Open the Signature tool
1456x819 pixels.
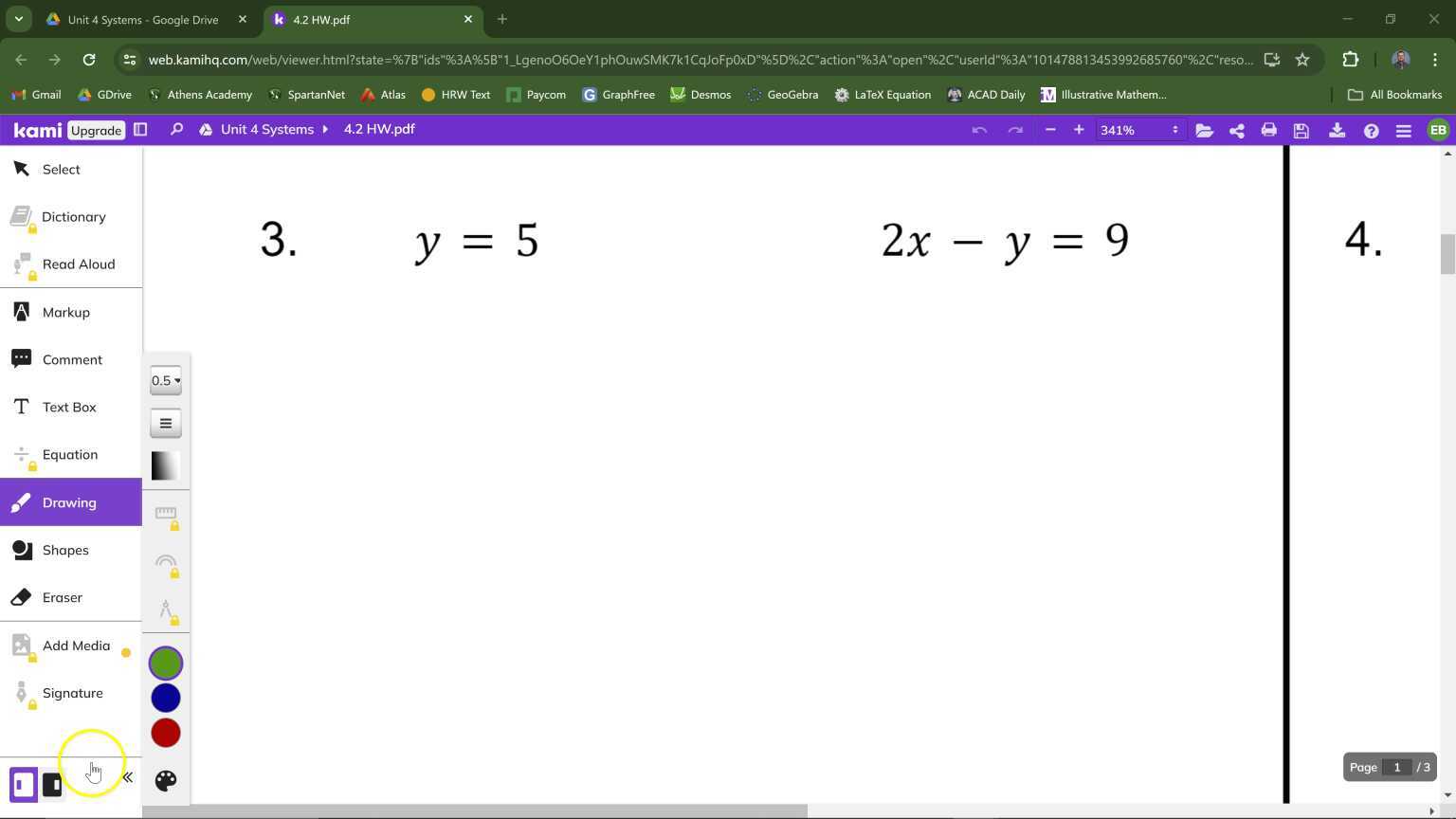pyautogui.click(x=72, y=693)
